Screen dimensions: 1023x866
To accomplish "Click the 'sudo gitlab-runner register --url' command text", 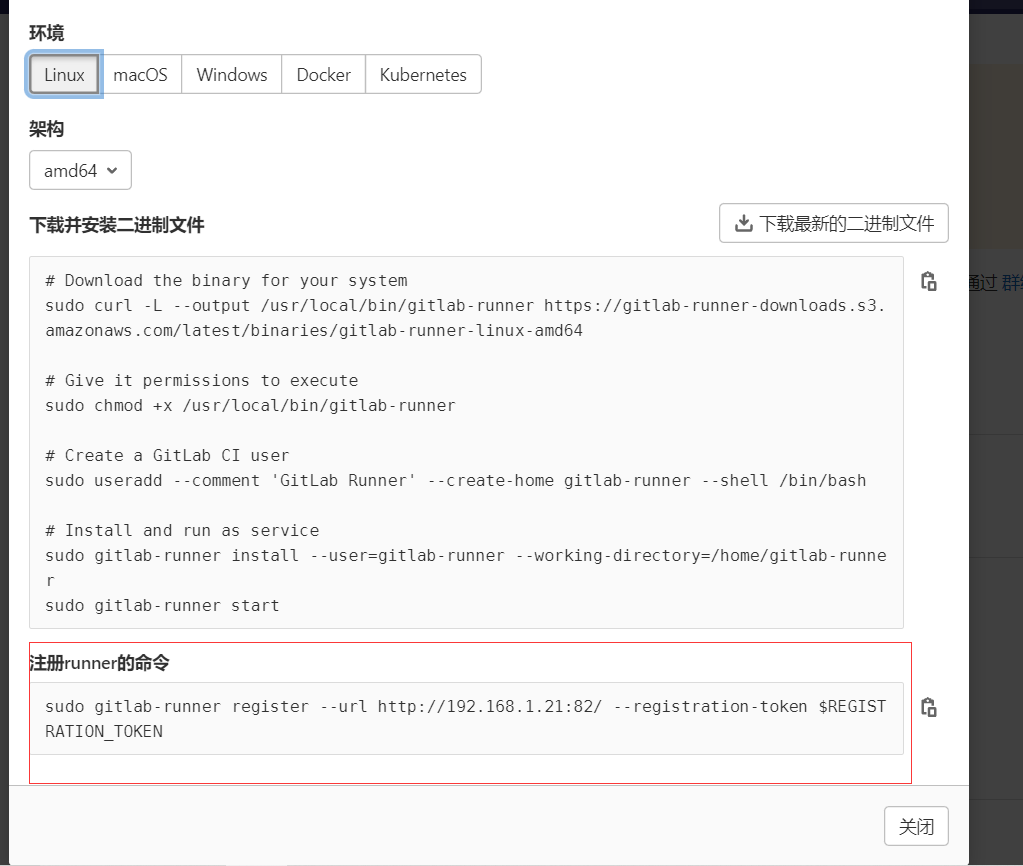I will pyautogui.click(x=466, y=719).
